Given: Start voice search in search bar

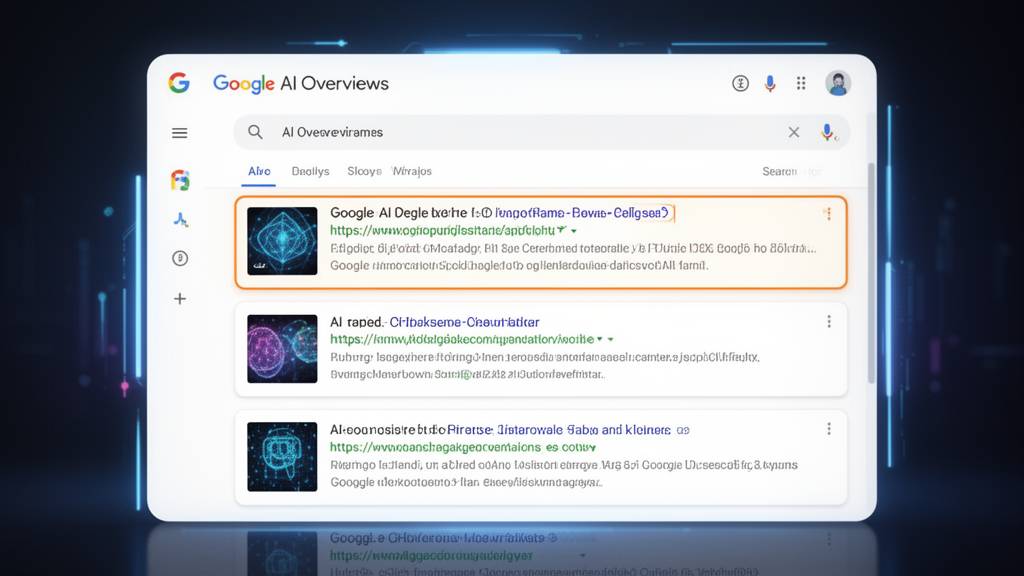Looking at the screenshot, I should point(827,133).
